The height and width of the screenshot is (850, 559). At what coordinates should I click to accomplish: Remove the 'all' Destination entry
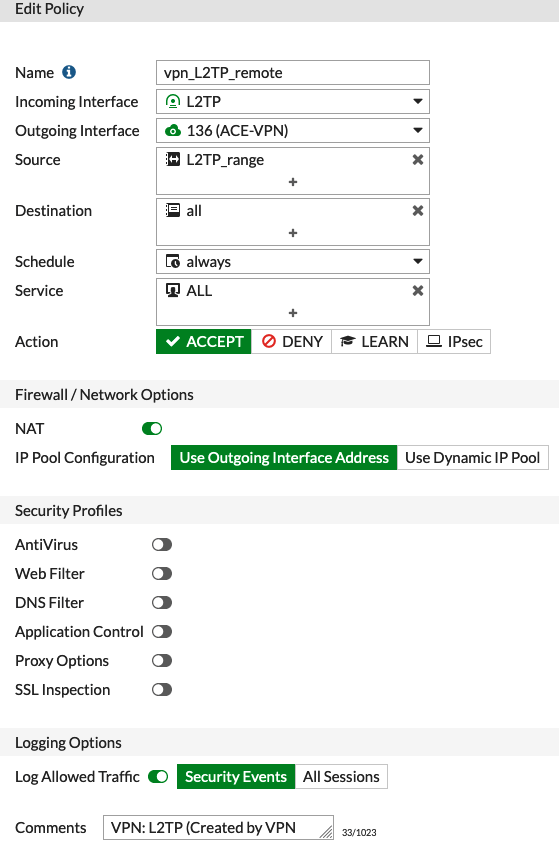(x=417, y=211)
